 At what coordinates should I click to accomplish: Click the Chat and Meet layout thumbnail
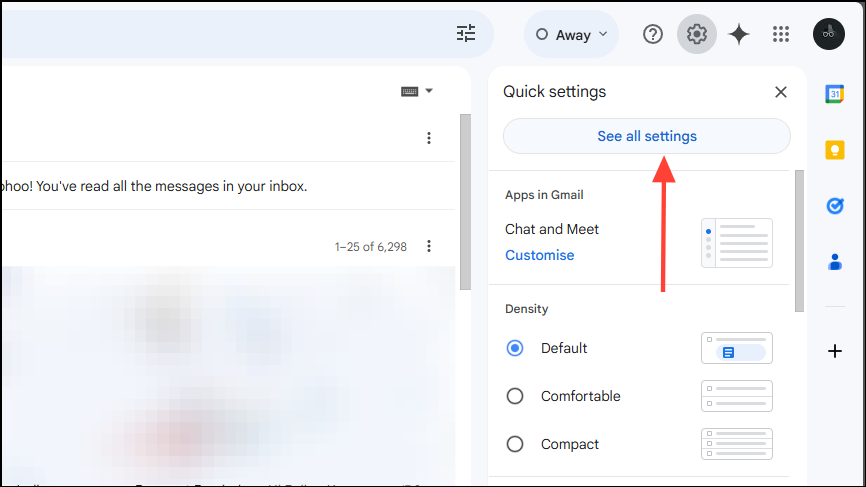[737, 243]
